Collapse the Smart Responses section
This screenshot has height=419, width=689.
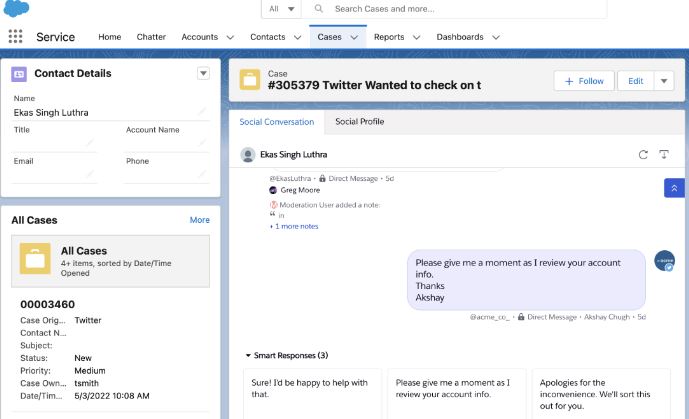248,355
